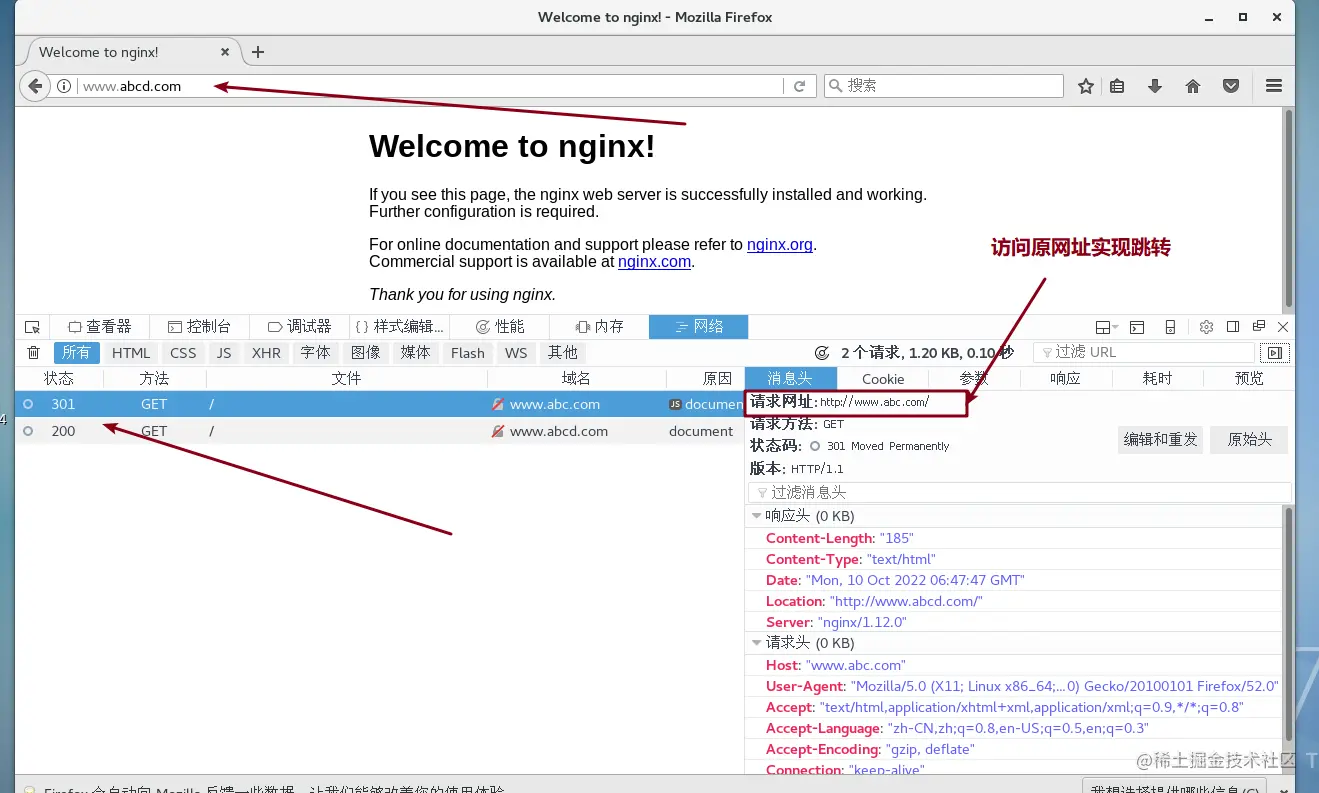This screenshot has height=793, width=1319.
Task: Select the 200 GET www.abcd.com request row
Action: tap(380, 431)
